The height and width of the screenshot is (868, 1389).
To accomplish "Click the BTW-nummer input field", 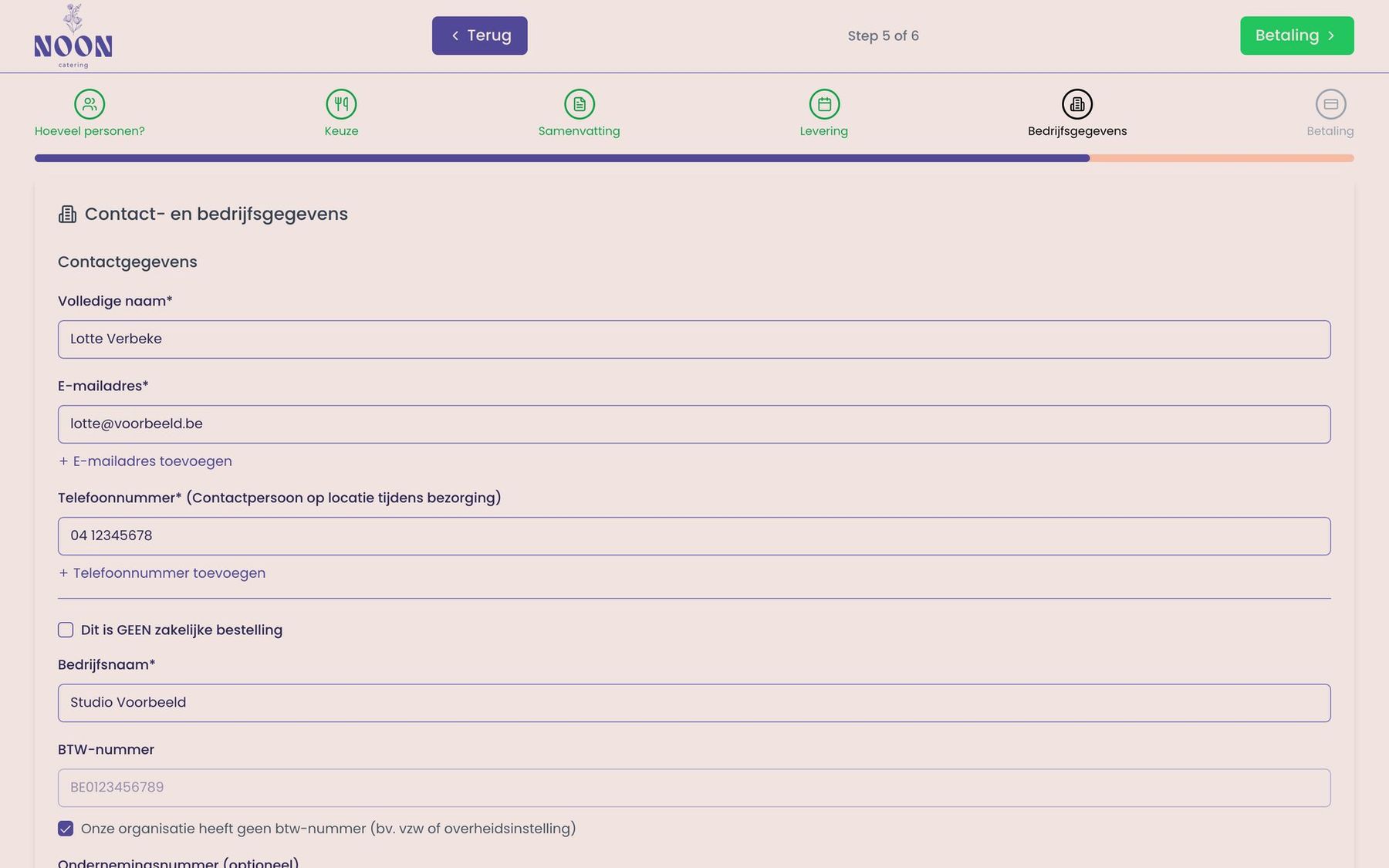I will [x=694, y=788].
